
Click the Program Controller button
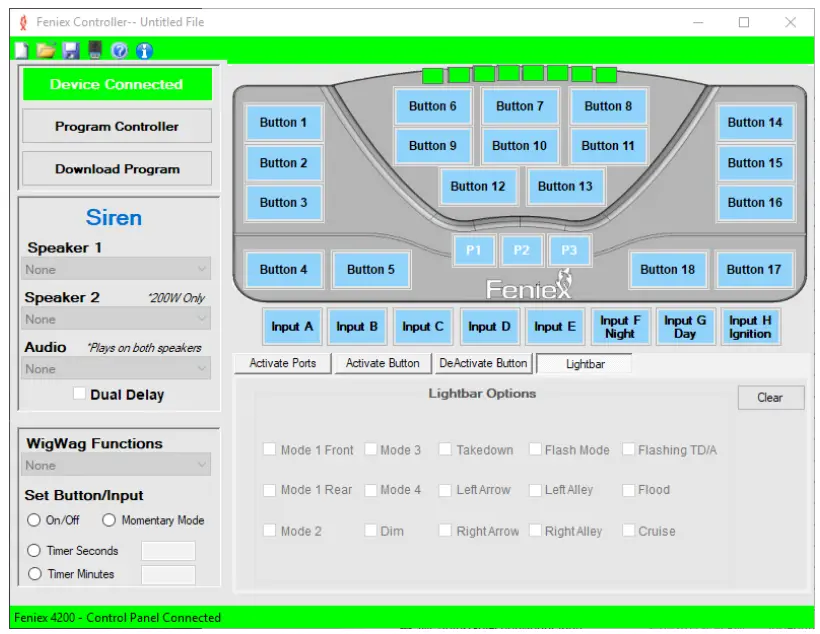[117, 126]
